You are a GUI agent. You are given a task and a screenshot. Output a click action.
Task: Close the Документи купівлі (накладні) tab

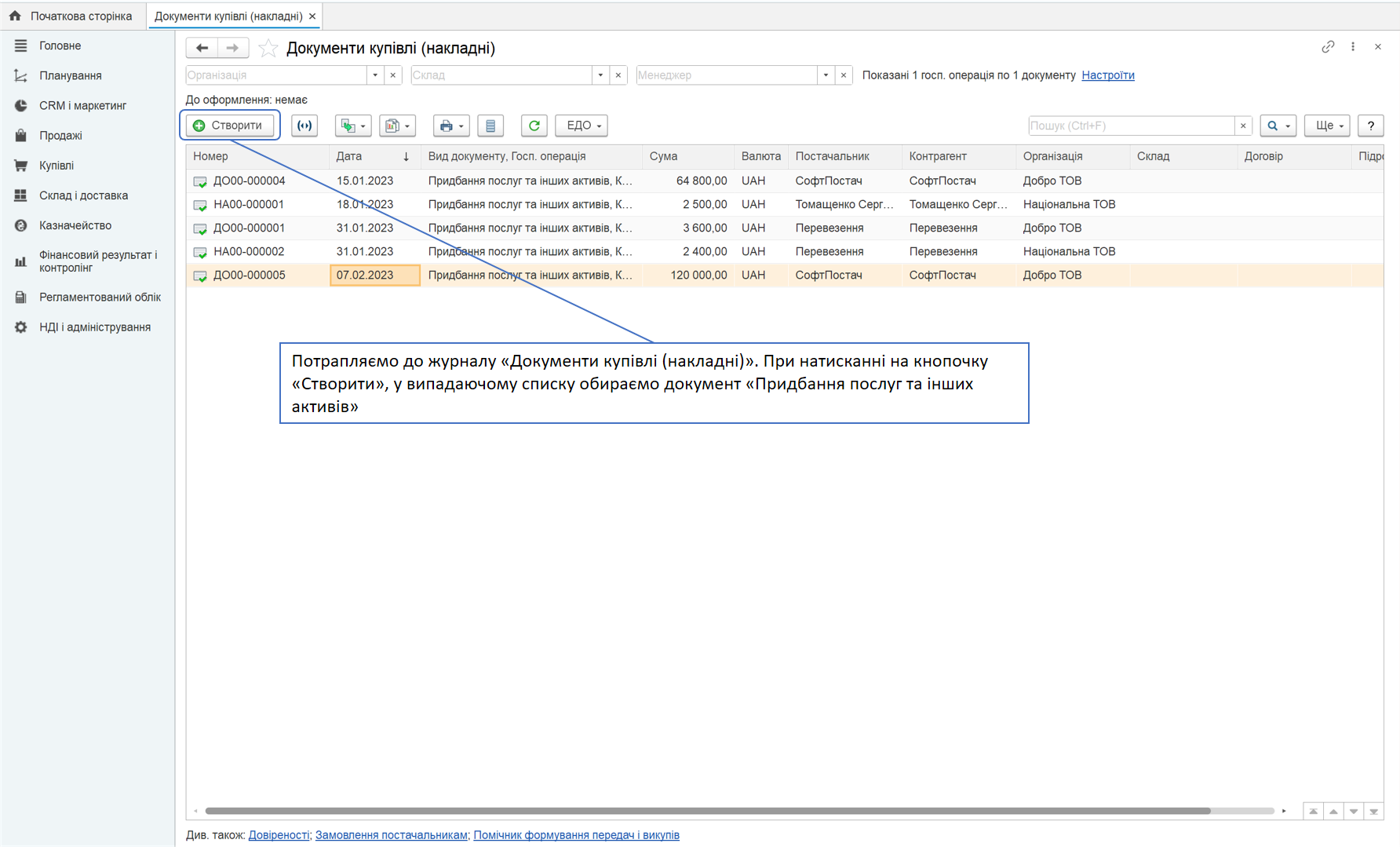coord(312,16)
